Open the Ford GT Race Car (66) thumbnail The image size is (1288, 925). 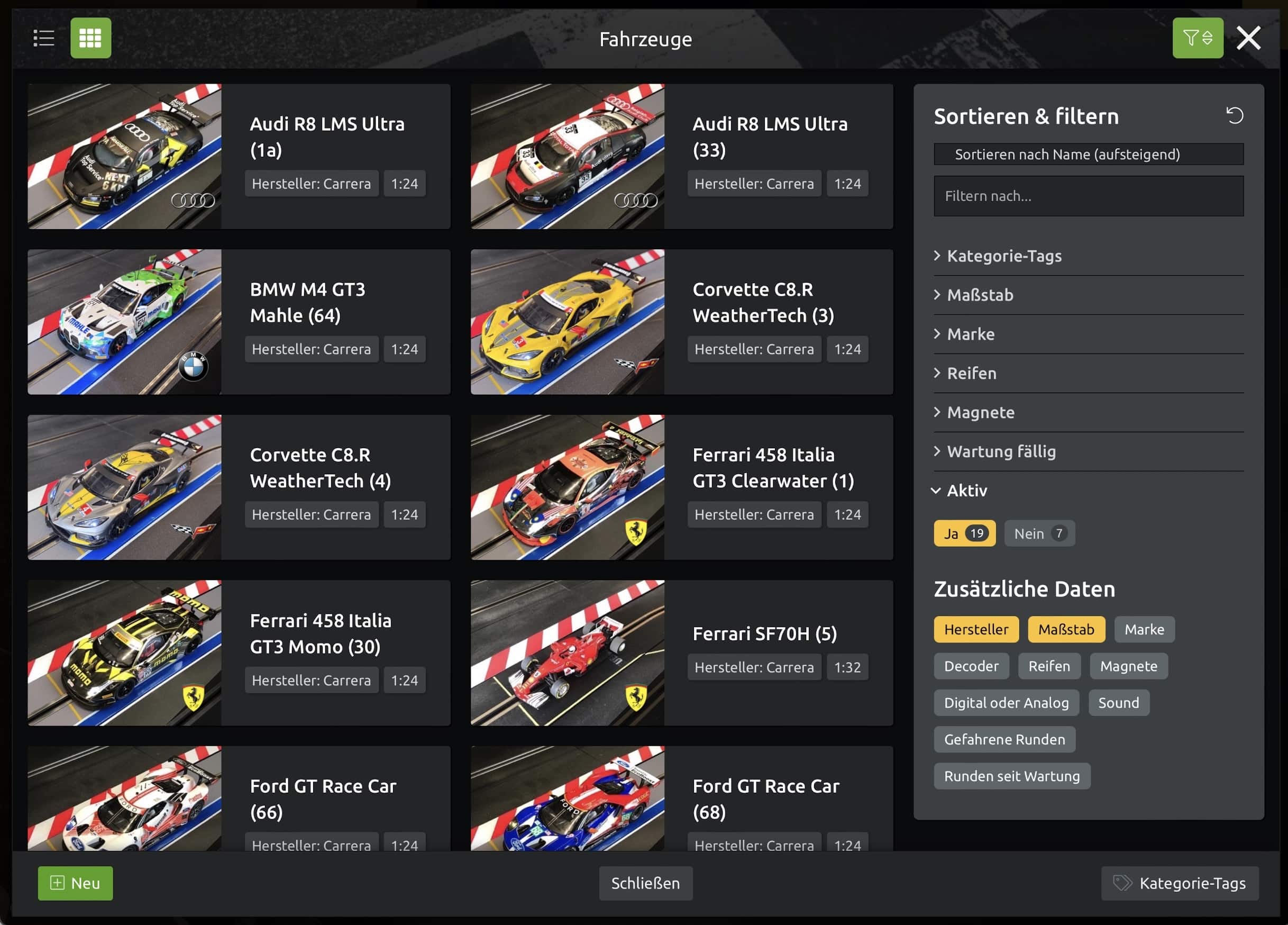pyautogui.click(x=124, y=799)
